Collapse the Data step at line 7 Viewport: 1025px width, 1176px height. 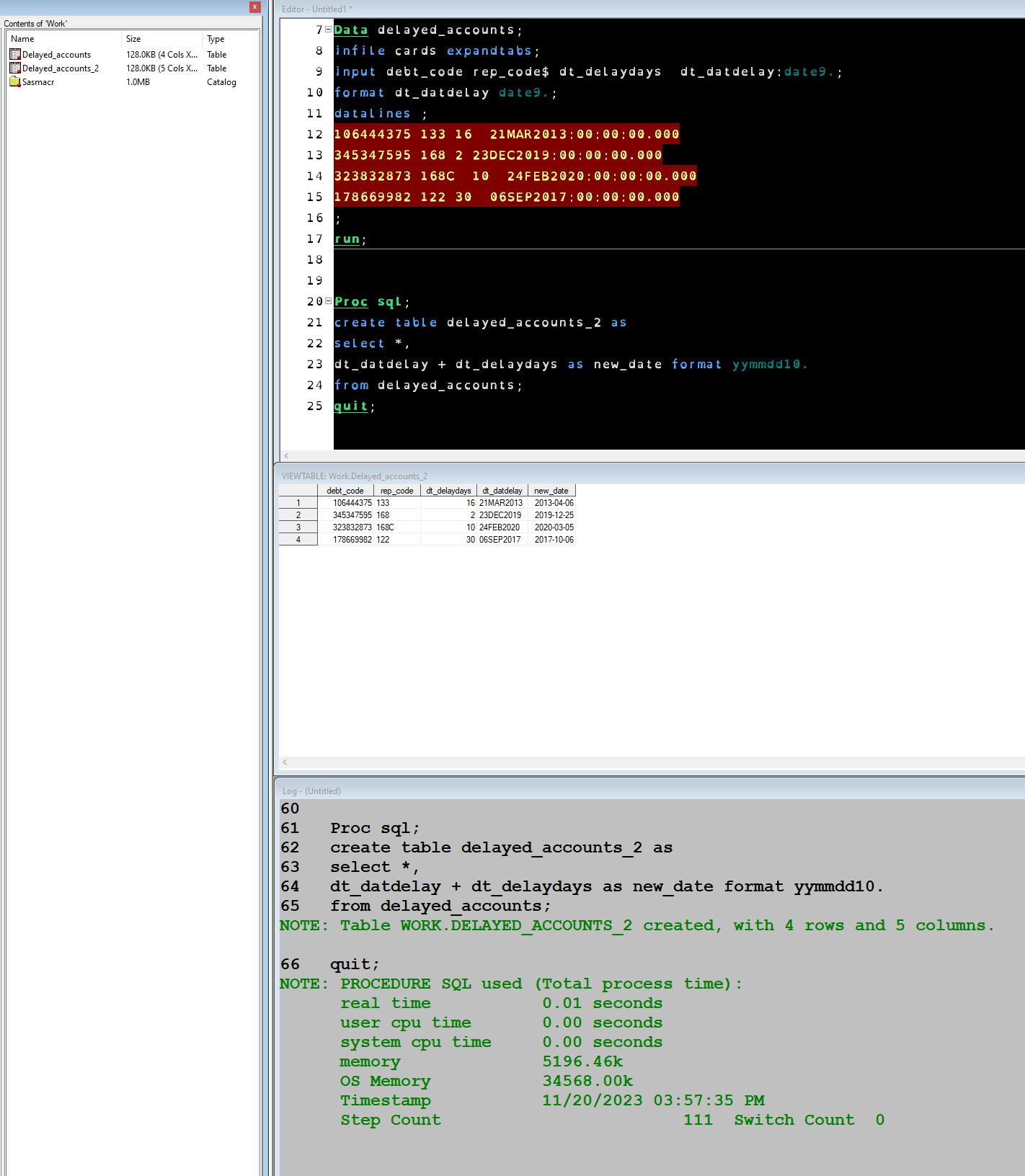coord(329,30)
